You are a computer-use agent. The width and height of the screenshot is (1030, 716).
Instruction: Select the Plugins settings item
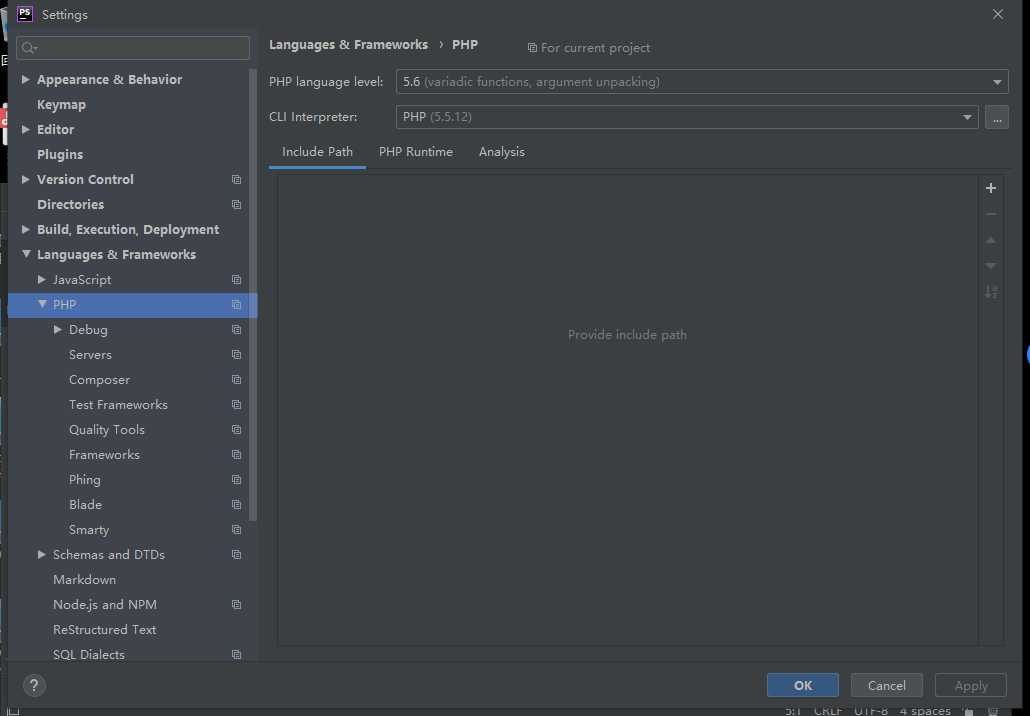coord(60,155)
